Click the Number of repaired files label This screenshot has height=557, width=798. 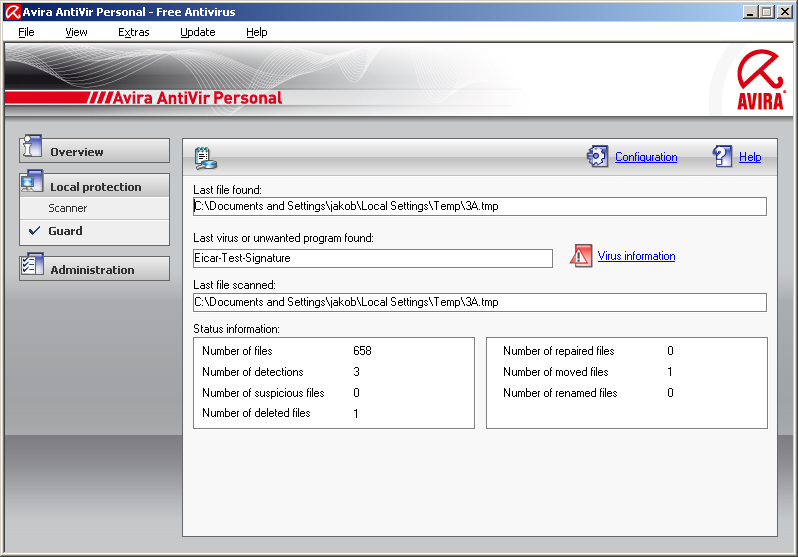(558, 351)
